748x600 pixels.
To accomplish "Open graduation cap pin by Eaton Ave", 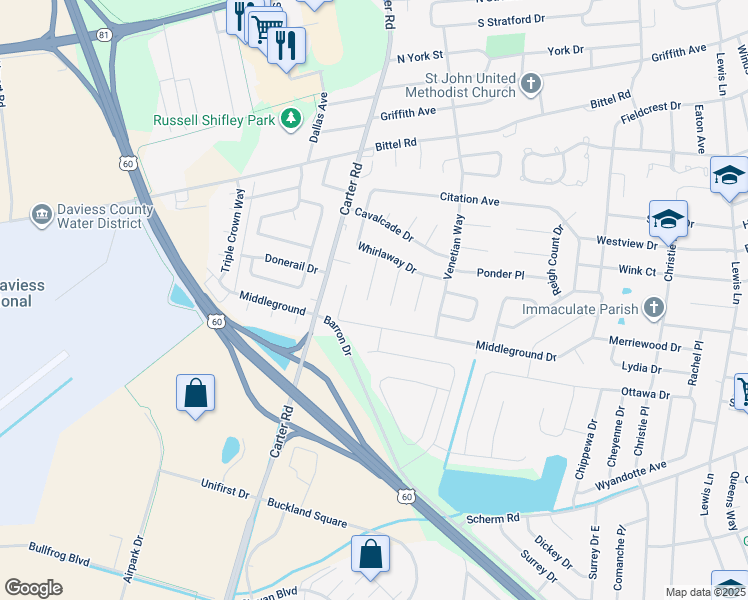I will [729, 177].
